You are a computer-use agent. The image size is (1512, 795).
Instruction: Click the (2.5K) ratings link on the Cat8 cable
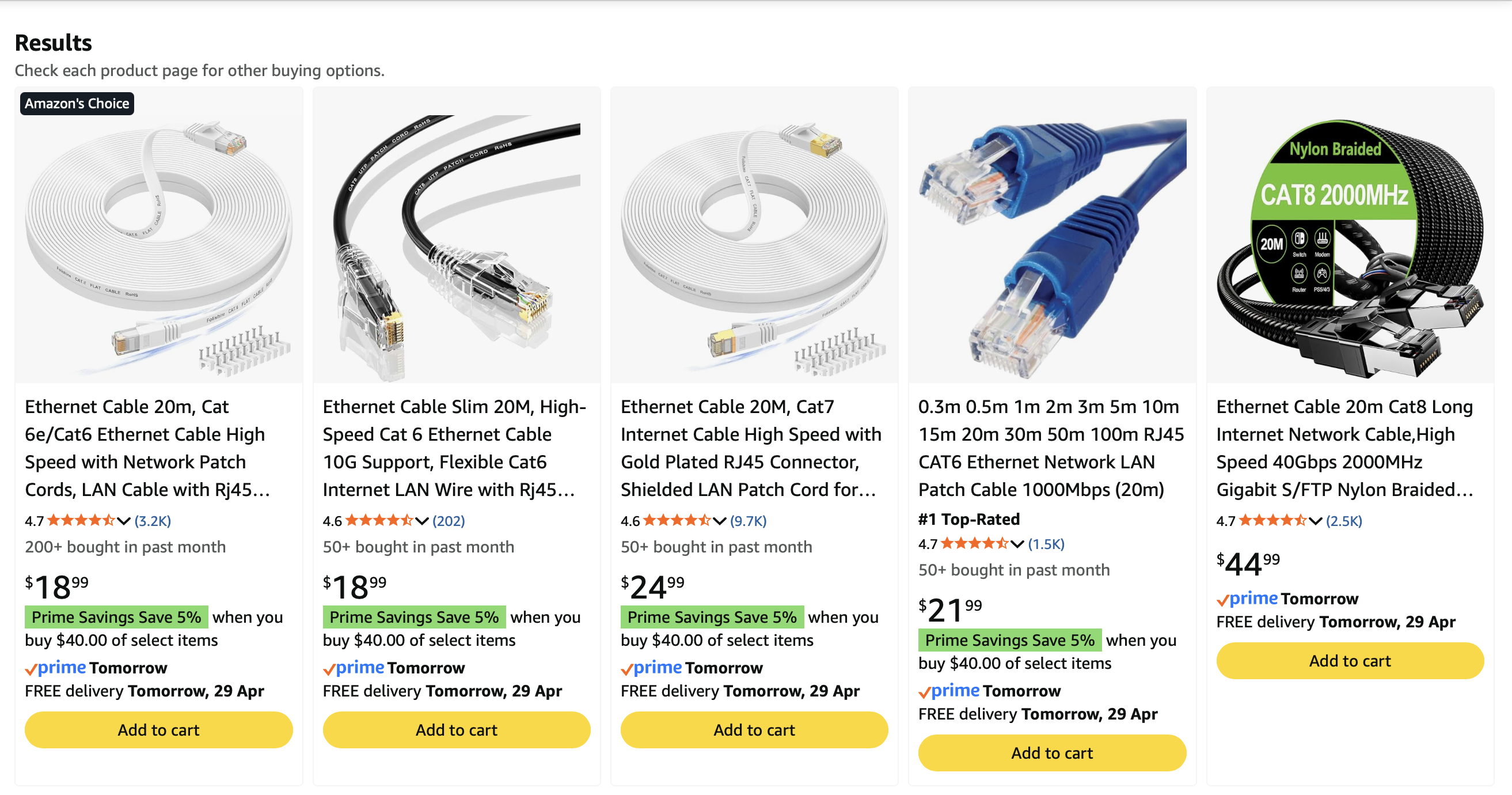pos(1344,521)
